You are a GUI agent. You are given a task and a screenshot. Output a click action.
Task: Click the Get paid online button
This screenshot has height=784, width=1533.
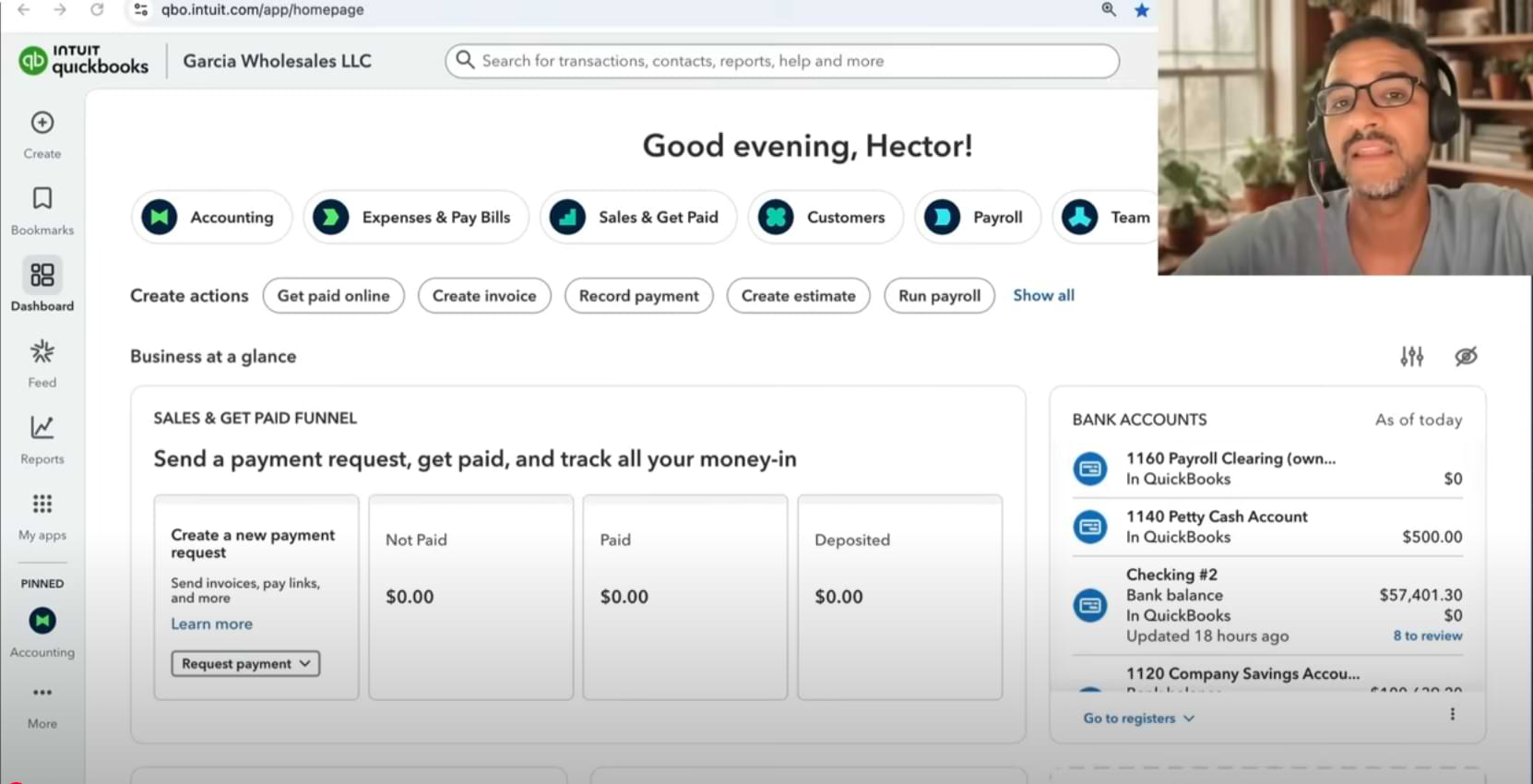(x=333, y=296)
